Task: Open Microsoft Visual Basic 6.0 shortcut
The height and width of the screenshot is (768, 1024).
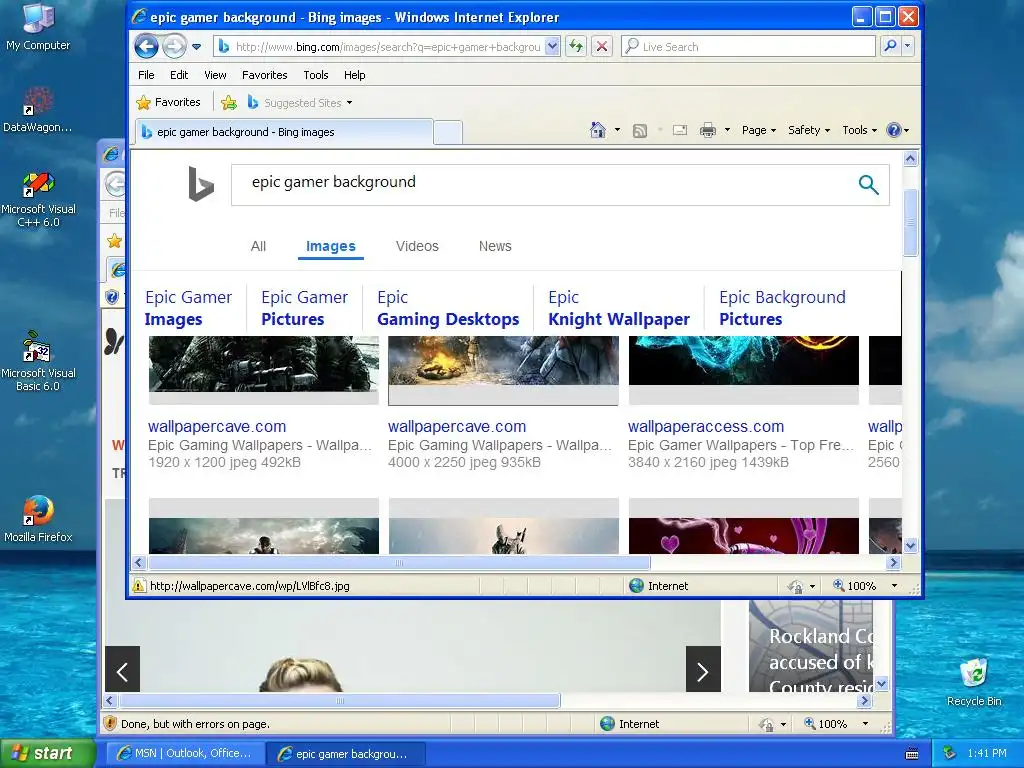Action: pyautogui.click(x=38, y=360)
